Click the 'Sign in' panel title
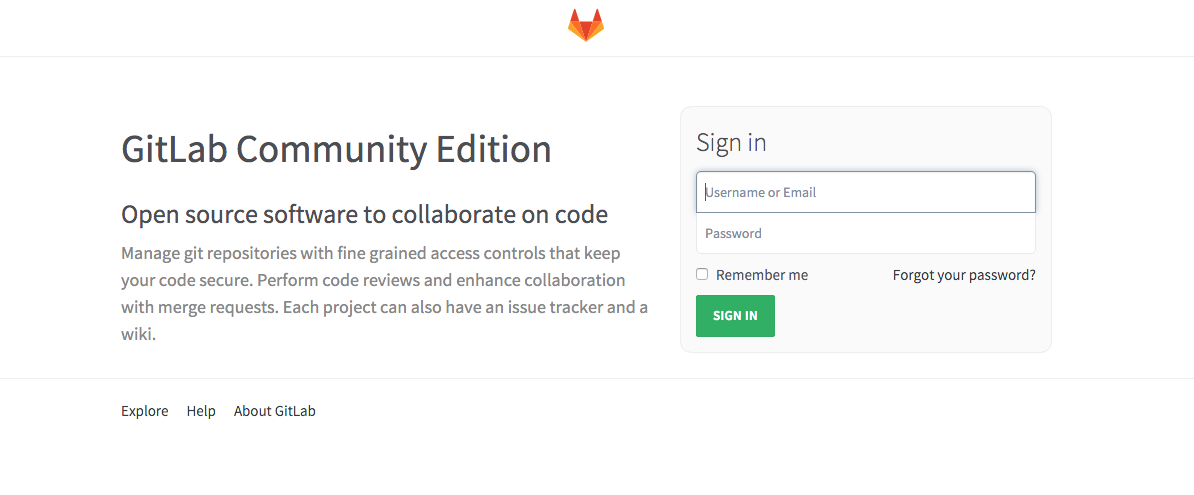The height and width of the screenshot is (495, 1194). [x=731, y=142]
